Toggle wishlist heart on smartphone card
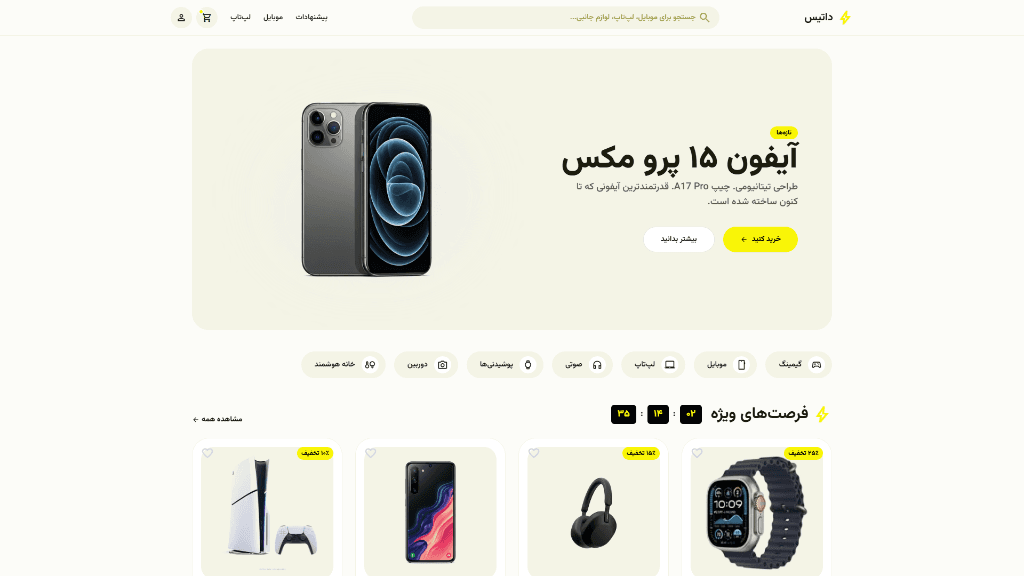The height and width of the screenshot is (576, 1024). pos(370,453)
